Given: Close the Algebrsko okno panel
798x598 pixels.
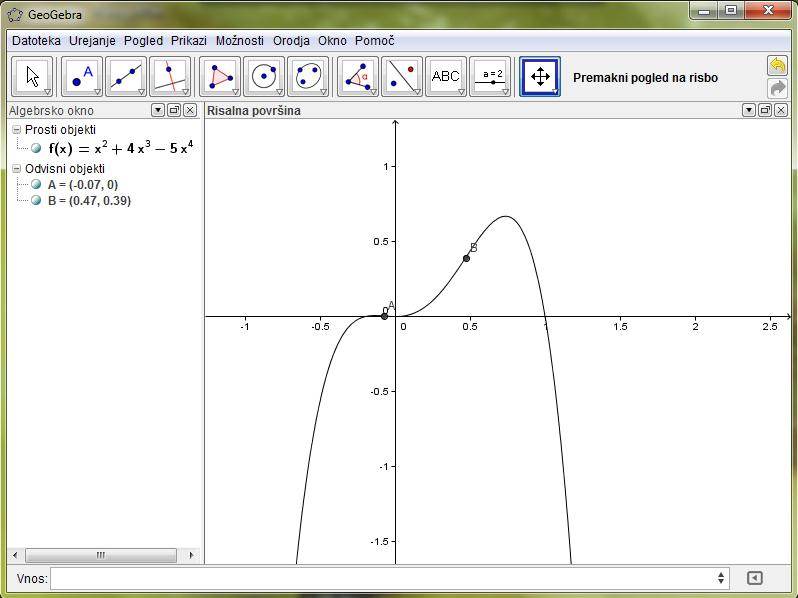Looking at the screenshot, I should (190, 110).
